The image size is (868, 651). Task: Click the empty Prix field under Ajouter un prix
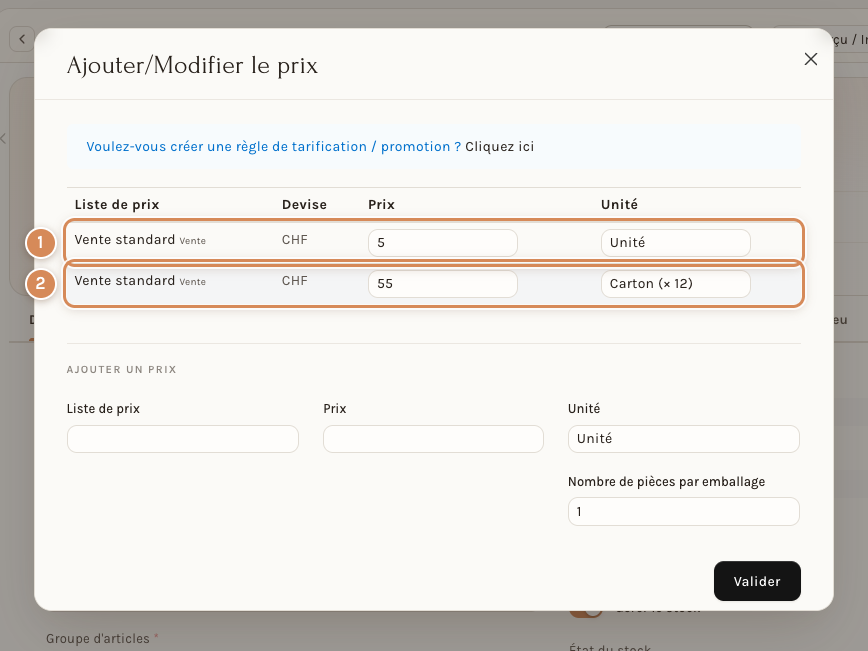tap(433, 439)
